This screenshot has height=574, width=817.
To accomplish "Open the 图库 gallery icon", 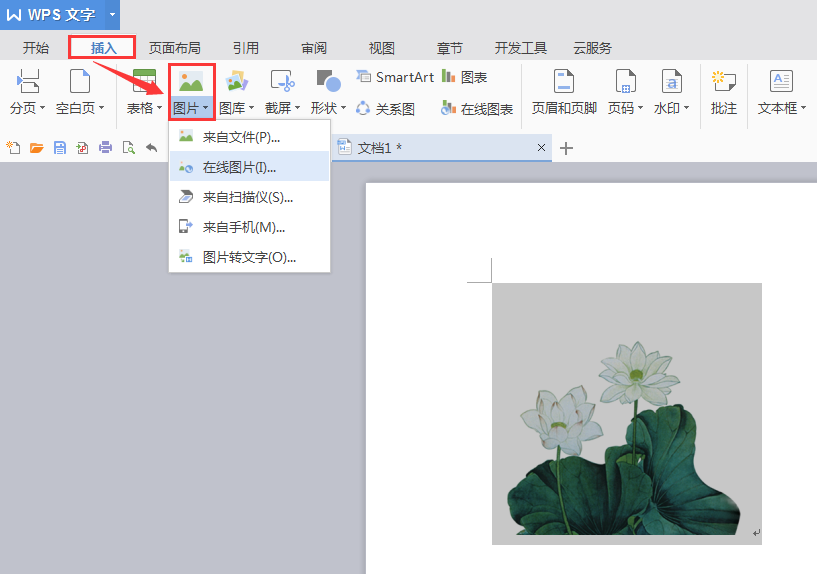I will tap(237, 81).
